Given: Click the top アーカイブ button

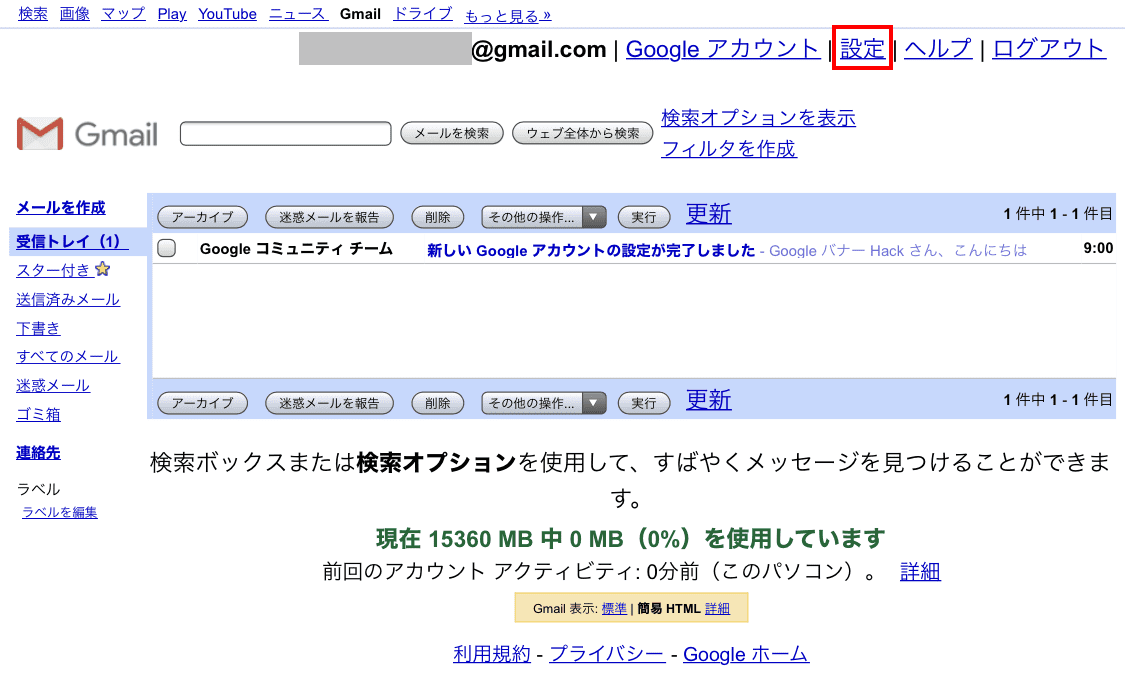Looking at the screenshot, I should coord(202,217).
